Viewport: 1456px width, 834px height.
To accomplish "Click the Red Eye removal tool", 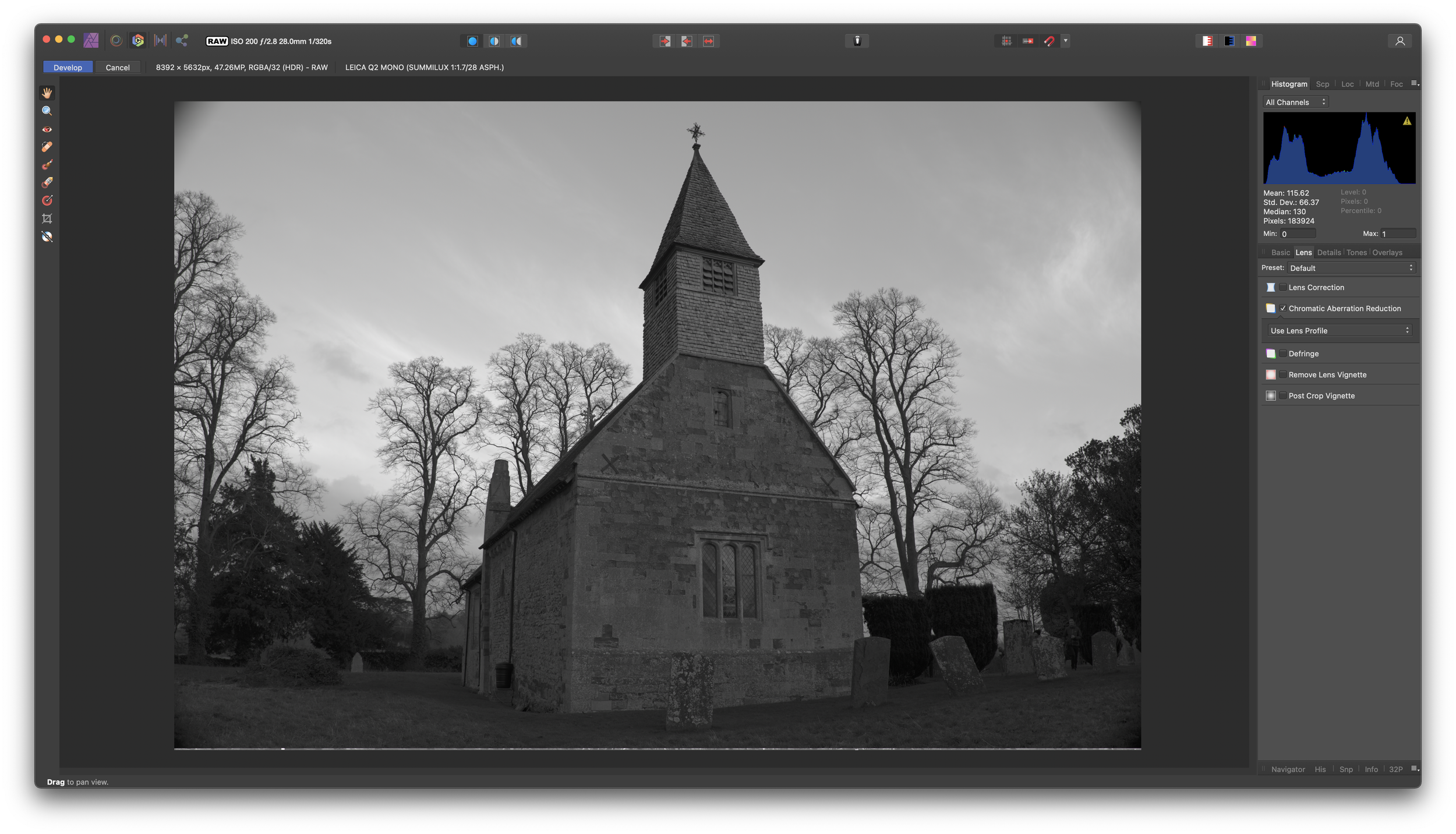I will [x=46, y=128].
